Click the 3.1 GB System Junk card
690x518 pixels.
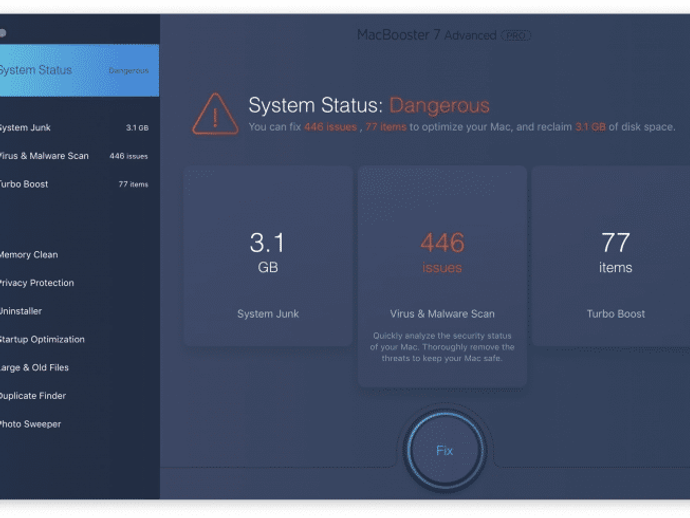click(x=268, y=256)
